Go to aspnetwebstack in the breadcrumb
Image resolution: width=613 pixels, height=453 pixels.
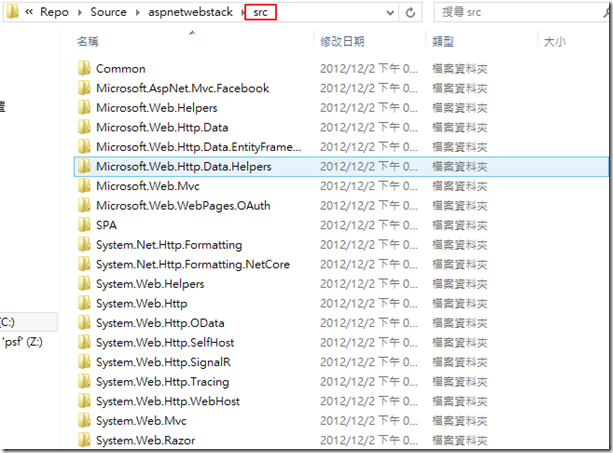click(190, 12)
